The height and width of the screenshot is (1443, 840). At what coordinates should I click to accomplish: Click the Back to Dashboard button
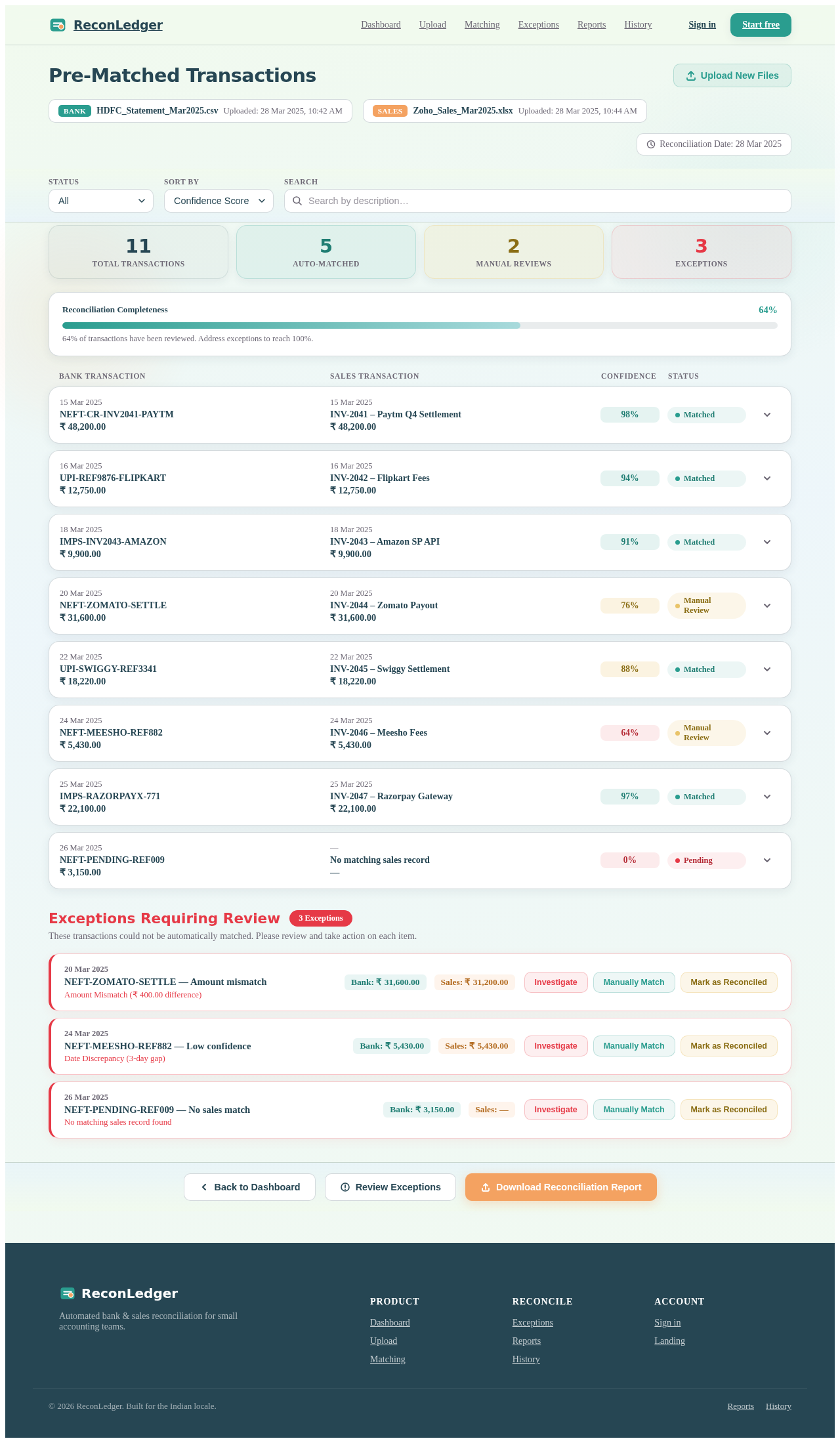tap(249, 1187)
